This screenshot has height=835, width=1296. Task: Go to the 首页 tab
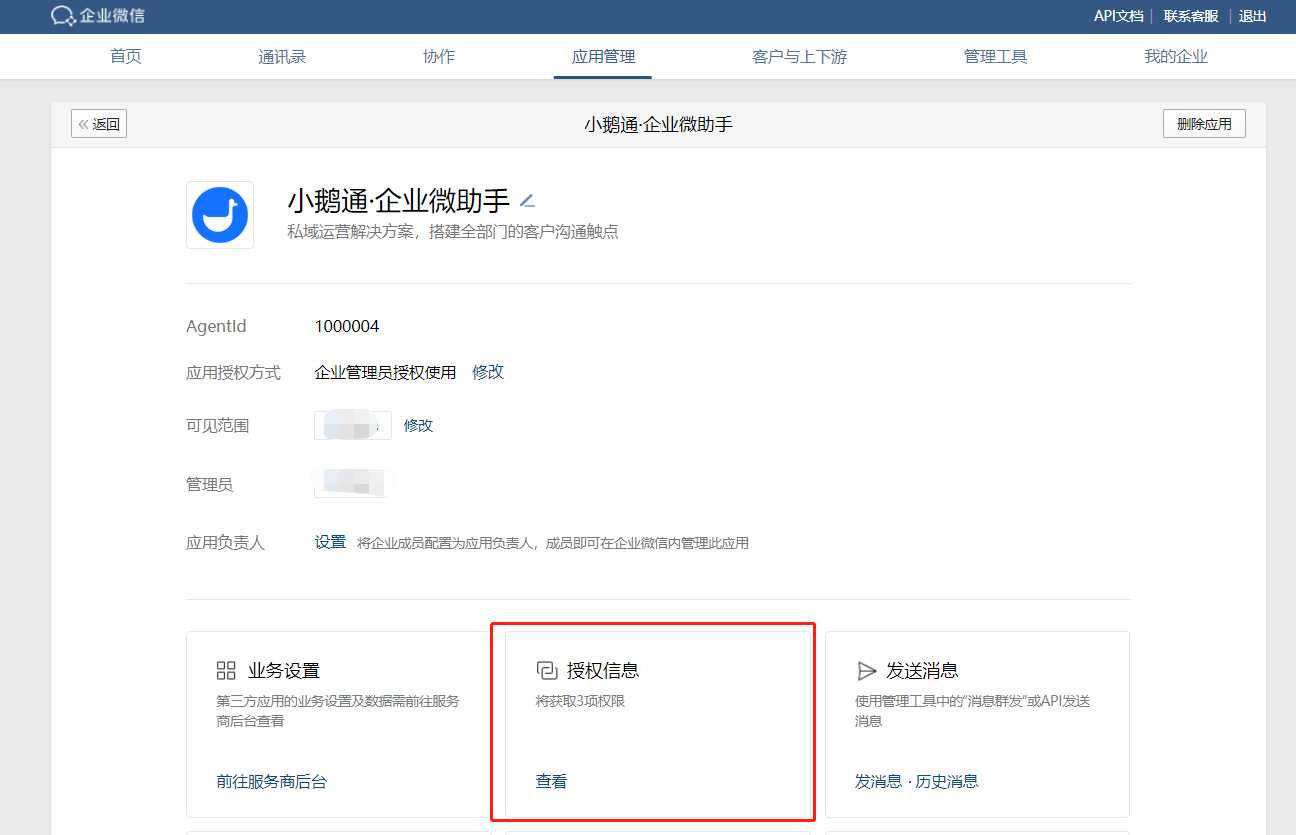pos(126,57)
